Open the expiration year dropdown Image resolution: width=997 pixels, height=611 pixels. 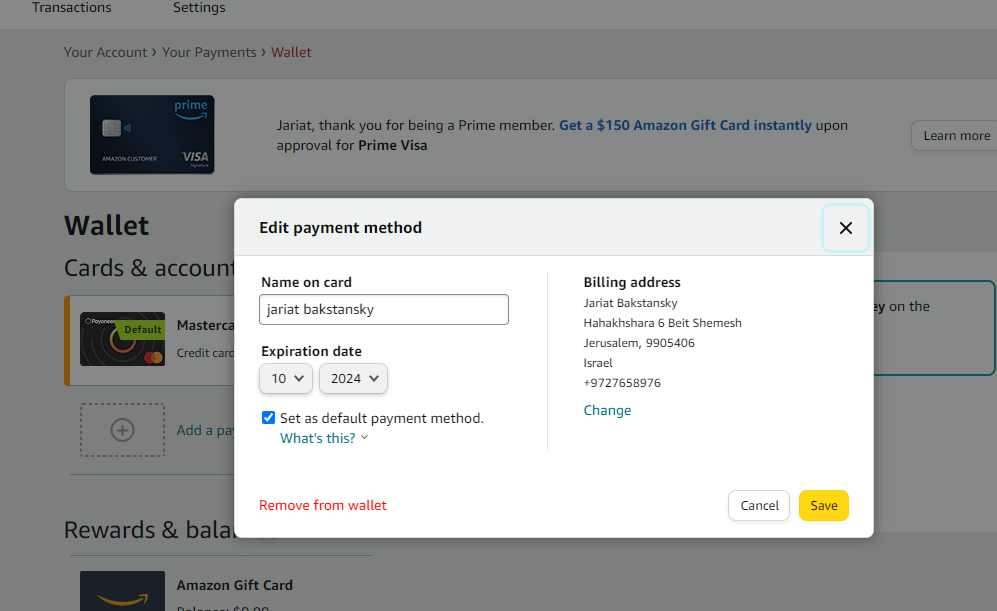pyautogui.click(x=354, y=378)
